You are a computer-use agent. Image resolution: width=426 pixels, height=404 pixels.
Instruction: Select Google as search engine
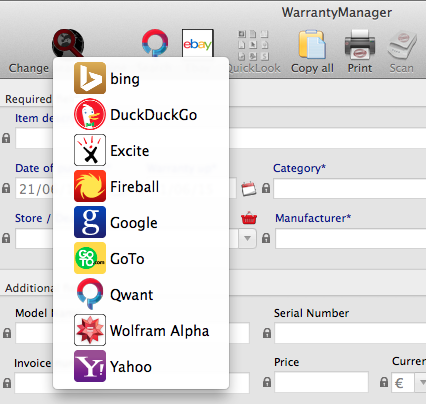click(141, 222)
